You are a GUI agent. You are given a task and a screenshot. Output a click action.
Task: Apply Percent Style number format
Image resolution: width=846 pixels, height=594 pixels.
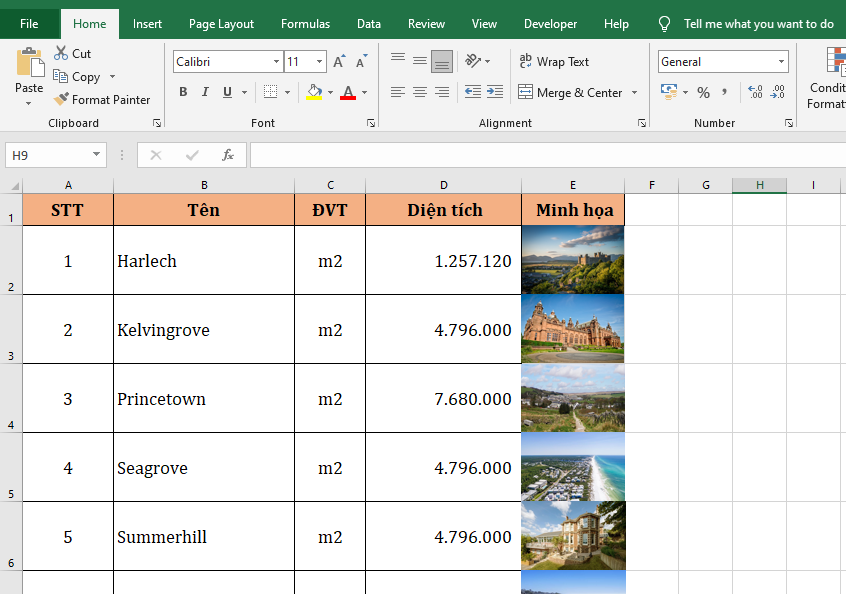[x=703, y=92]
